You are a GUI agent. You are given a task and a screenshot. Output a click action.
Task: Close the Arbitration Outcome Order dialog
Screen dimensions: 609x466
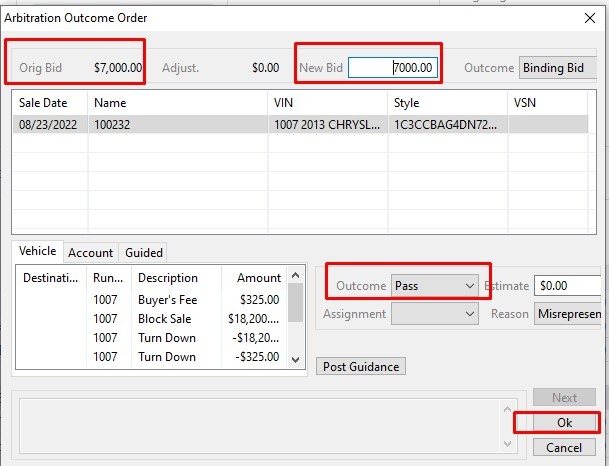(587, 16)
